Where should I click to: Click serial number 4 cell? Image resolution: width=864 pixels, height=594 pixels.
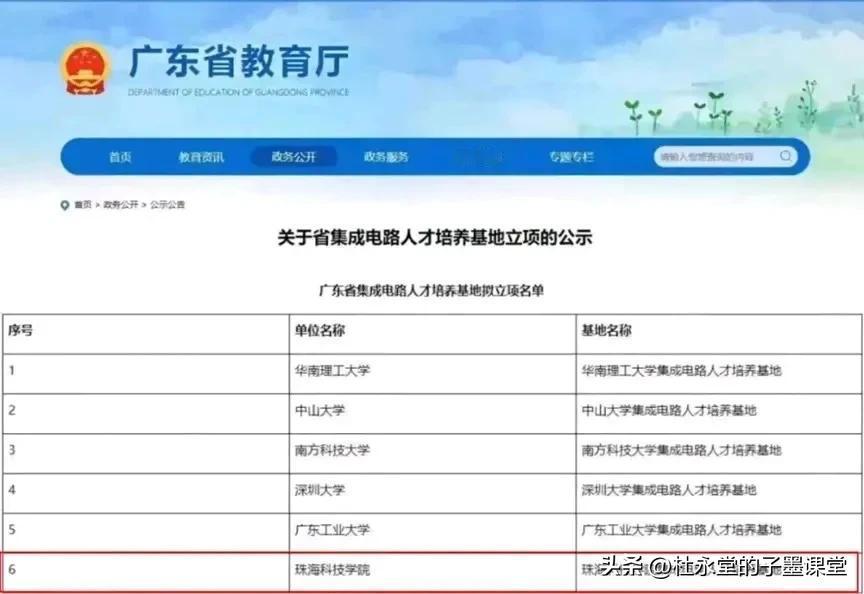tap(146, 493)
